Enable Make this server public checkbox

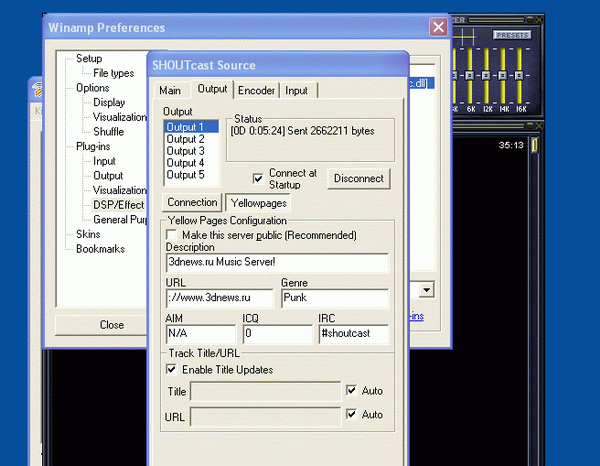[173, 235]
